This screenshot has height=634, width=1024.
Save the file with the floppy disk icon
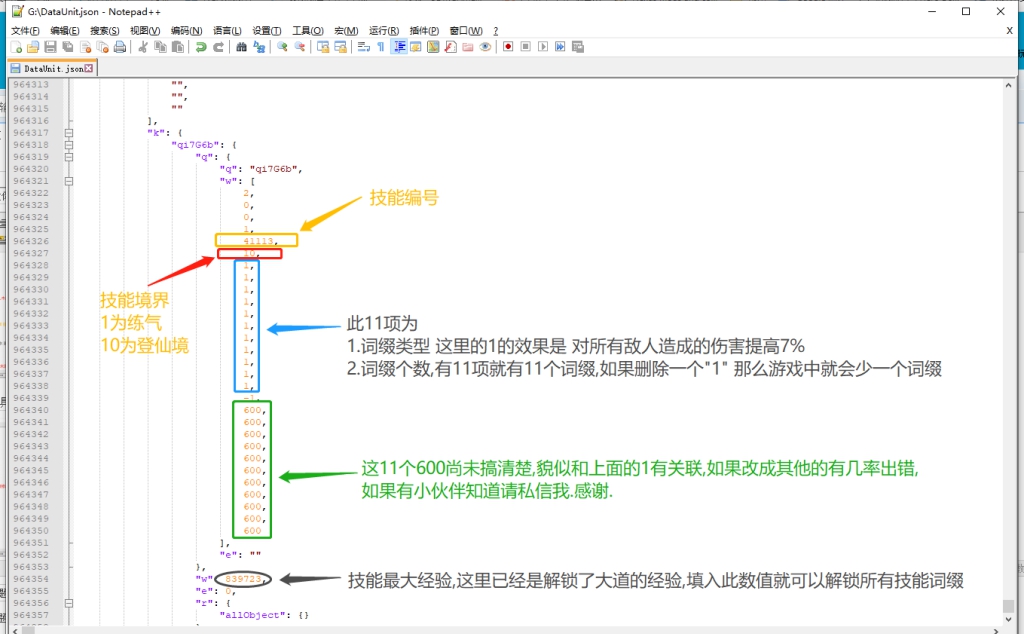tap(50, 47)
